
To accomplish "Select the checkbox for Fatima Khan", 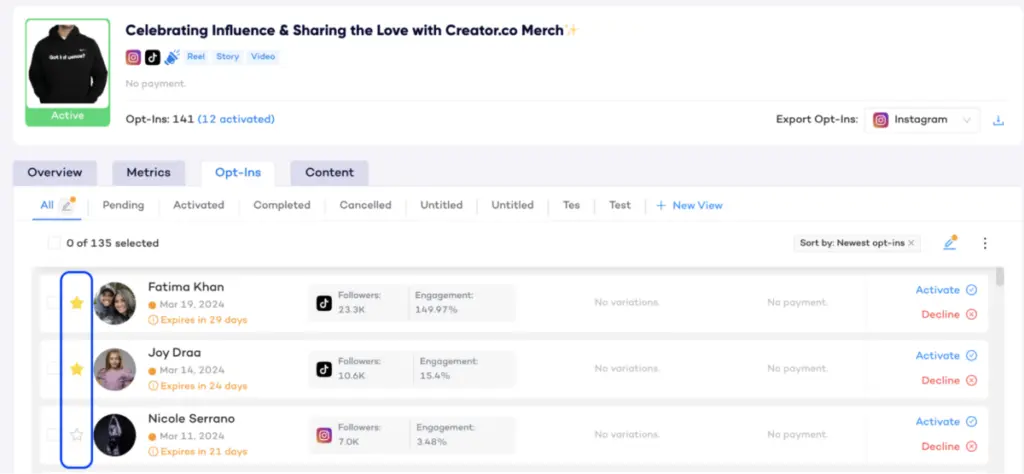I will pos(52,303).
